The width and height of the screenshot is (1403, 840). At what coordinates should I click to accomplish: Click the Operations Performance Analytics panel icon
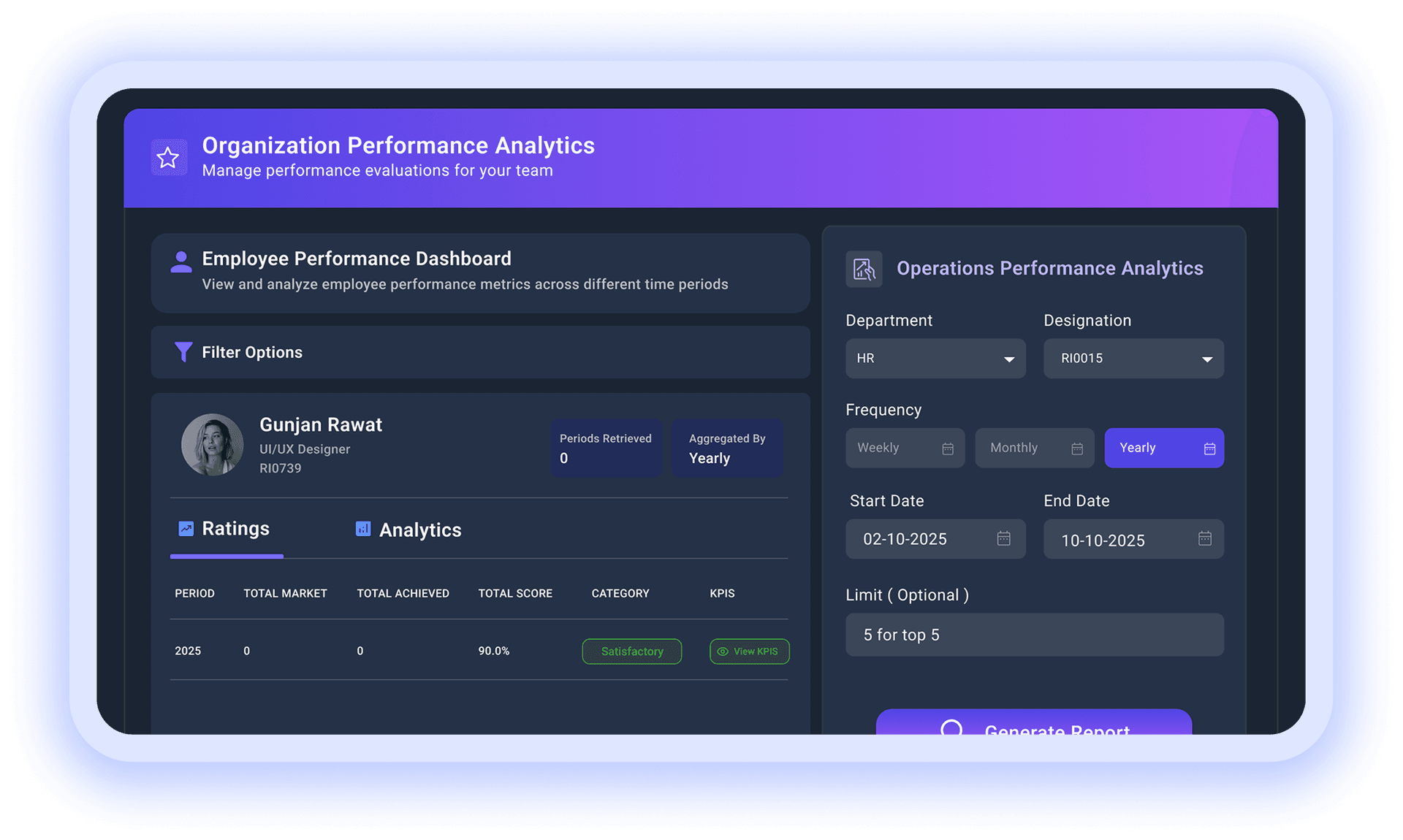(863, 269)
